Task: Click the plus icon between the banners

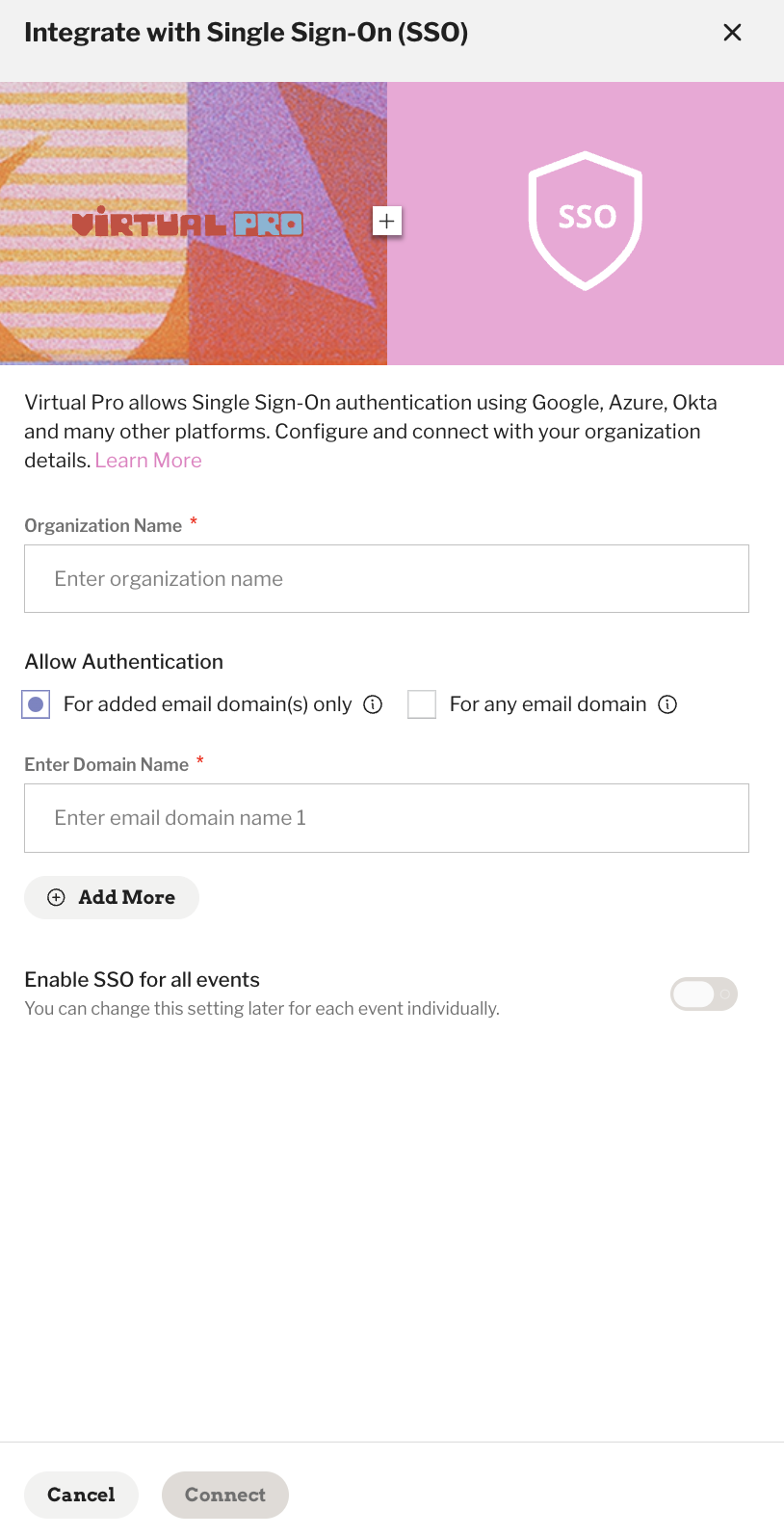Action: 387,222
